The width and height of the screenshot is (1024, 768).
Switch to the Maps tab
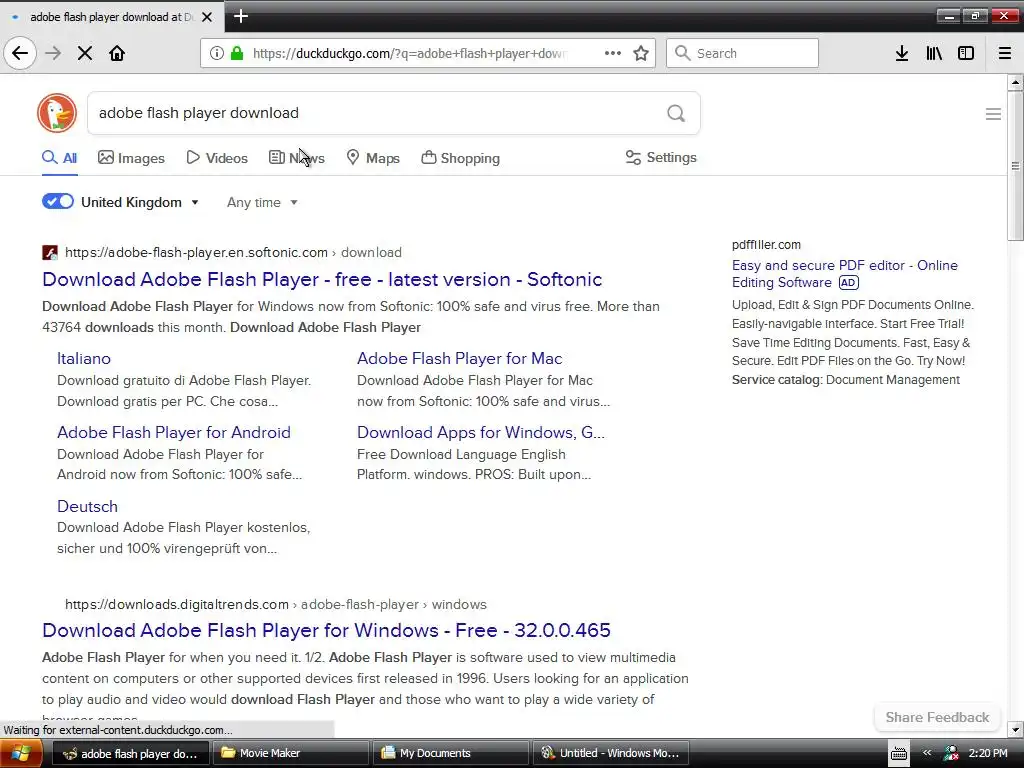point(373,158)
